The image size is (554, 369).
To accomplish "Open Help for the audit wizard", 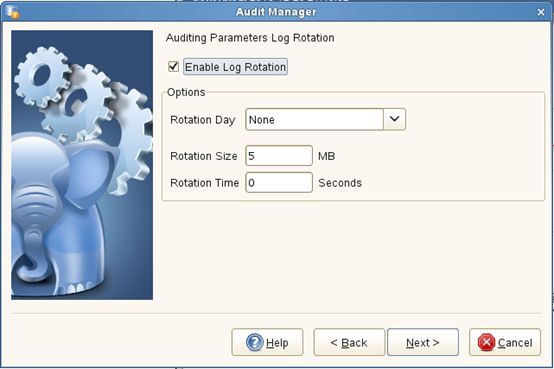I will (267, 342).
